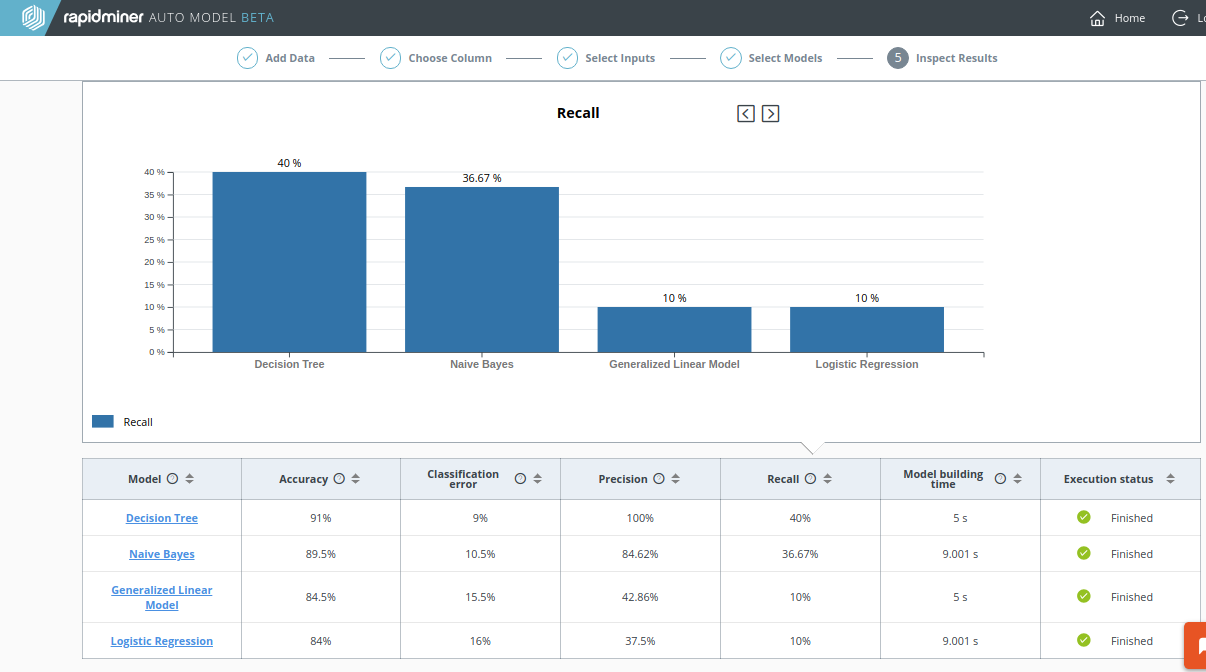Click the RapidMiner logo icon
1206x672 pixels.
tap(33, 17)
